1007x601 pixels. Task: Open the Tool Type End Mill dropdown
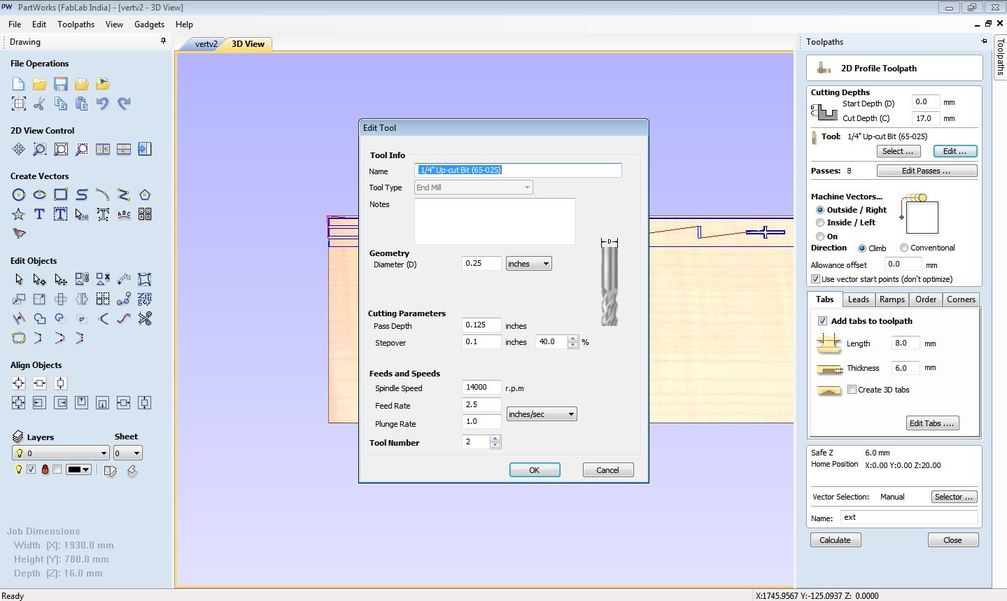click(x=473, y=187)
